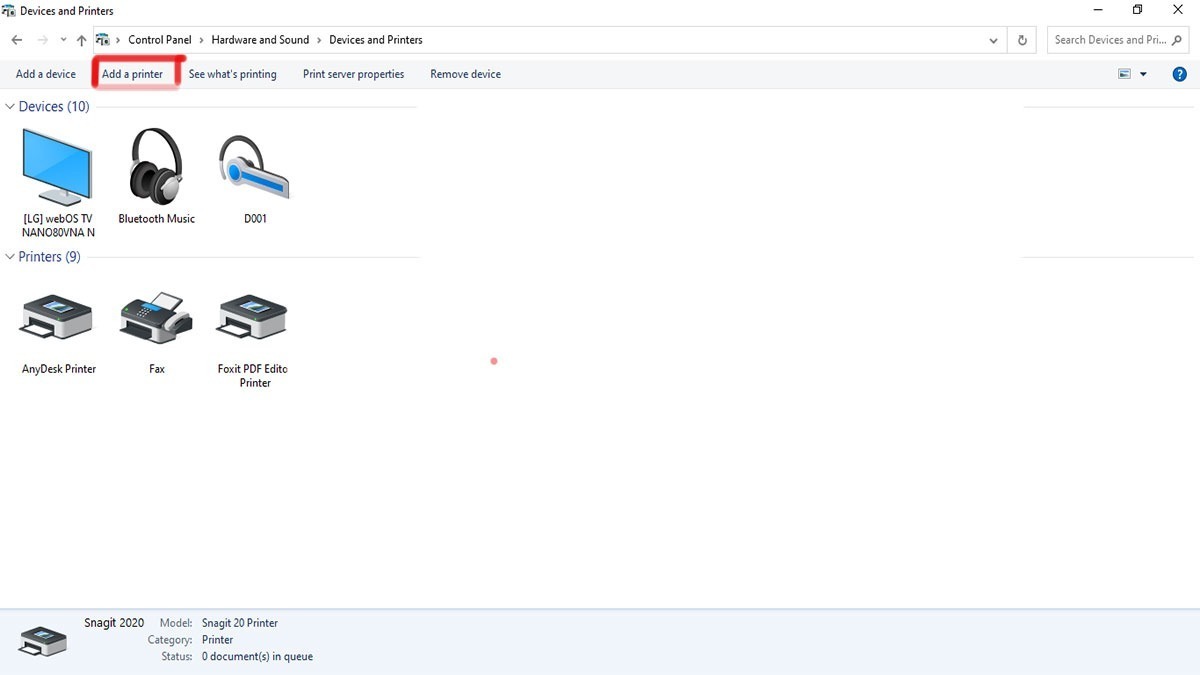Viewport: 1200px width, 675px height.
Task: Click the Refresh button in address bar
Action: point(1022,40)
